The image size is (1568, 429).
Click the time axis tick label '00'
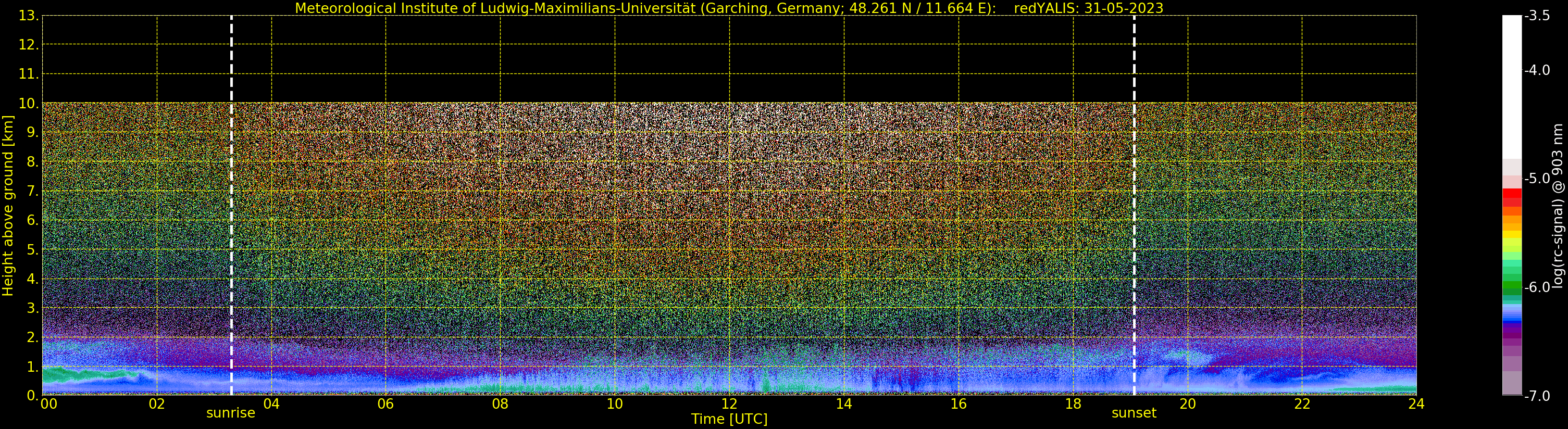[x=48, y=404]
